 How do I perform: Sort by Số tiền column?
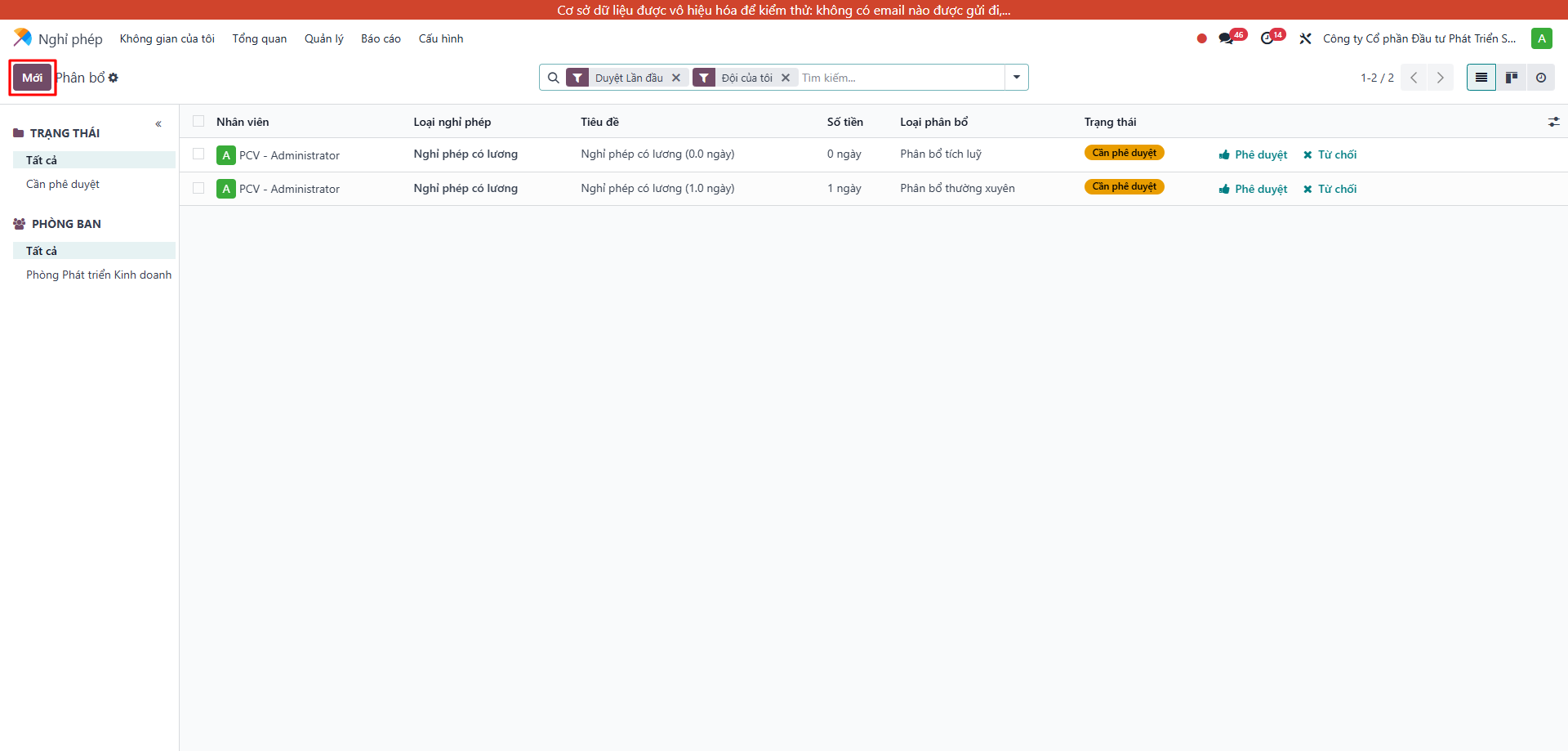[x=844, y=122]
